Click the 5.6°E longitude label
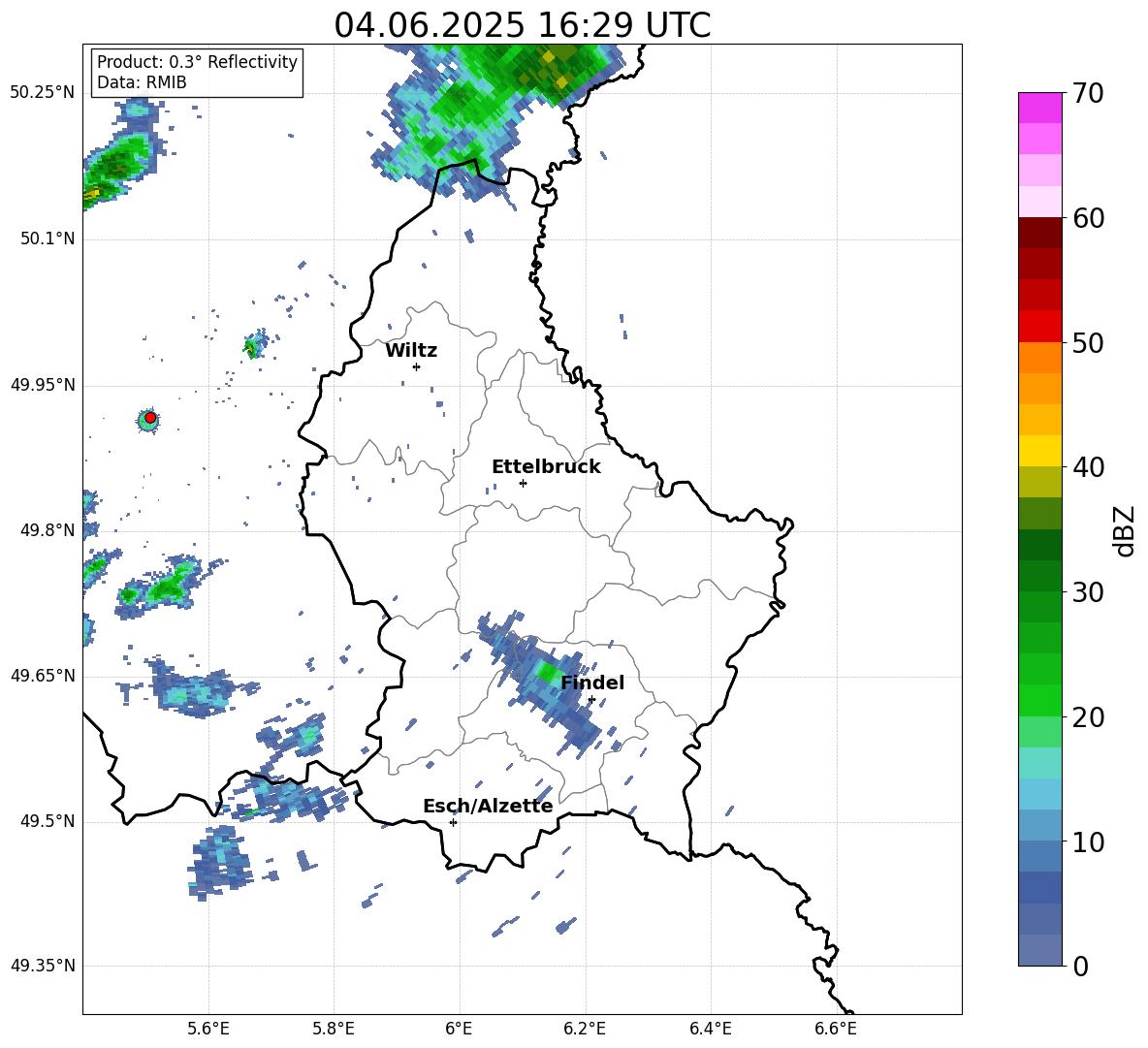 pyautogui.click(x=208, y=1029)
